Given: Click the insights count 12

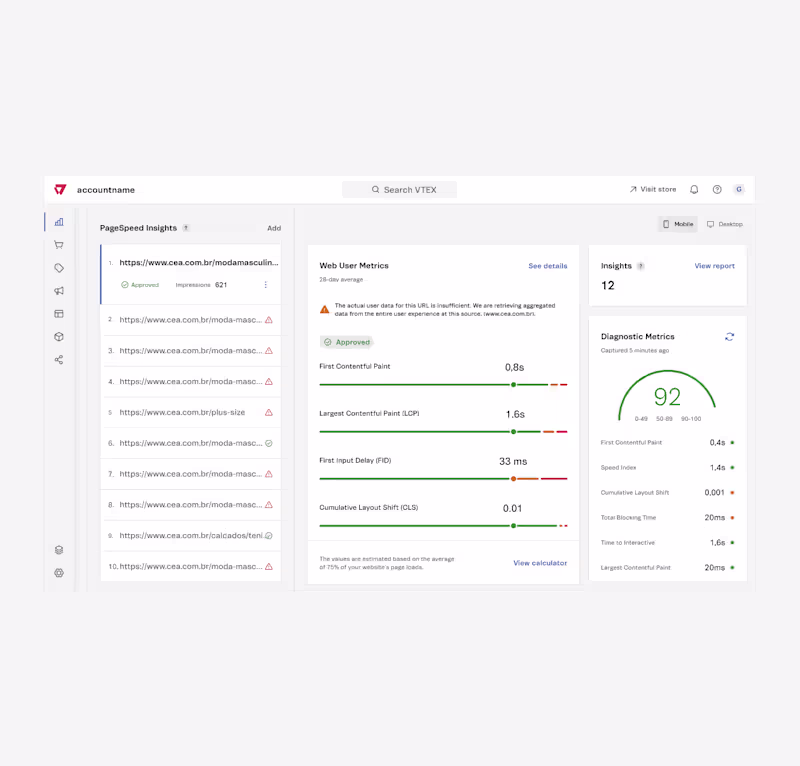Looking at the screenshot, I should [x=608, y=285].
